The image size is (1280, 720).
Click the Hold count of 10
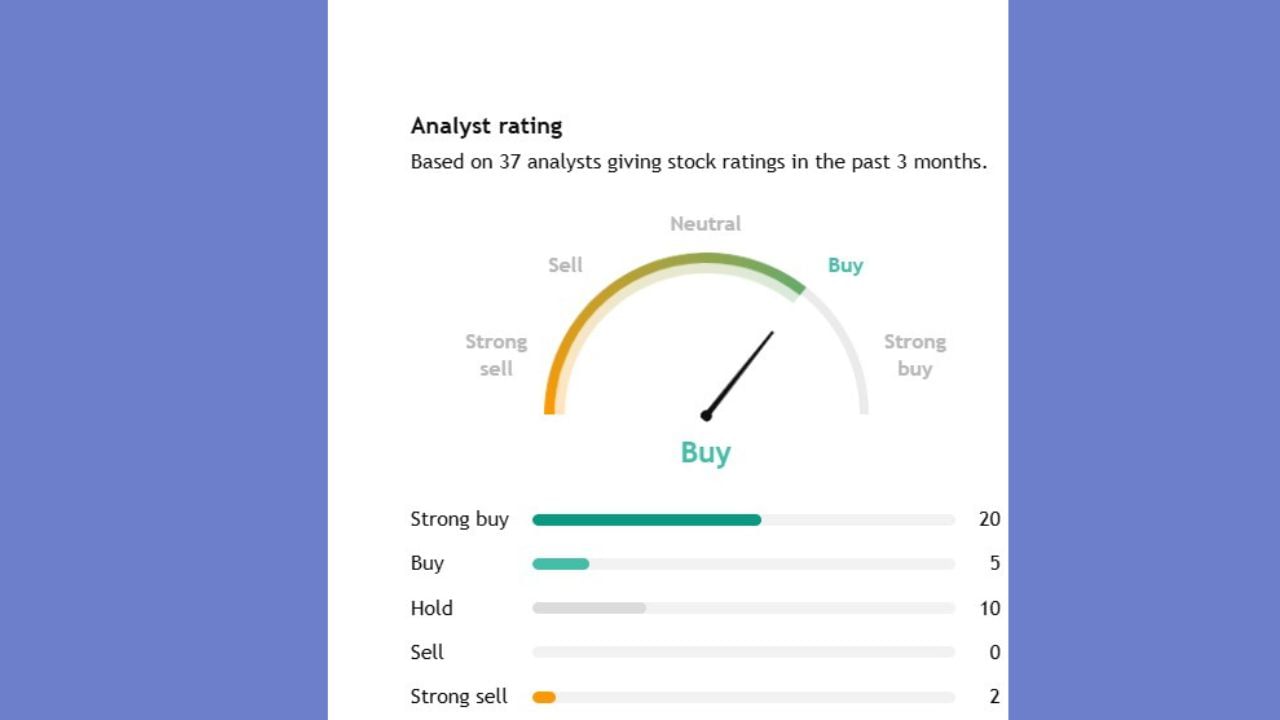989,608
